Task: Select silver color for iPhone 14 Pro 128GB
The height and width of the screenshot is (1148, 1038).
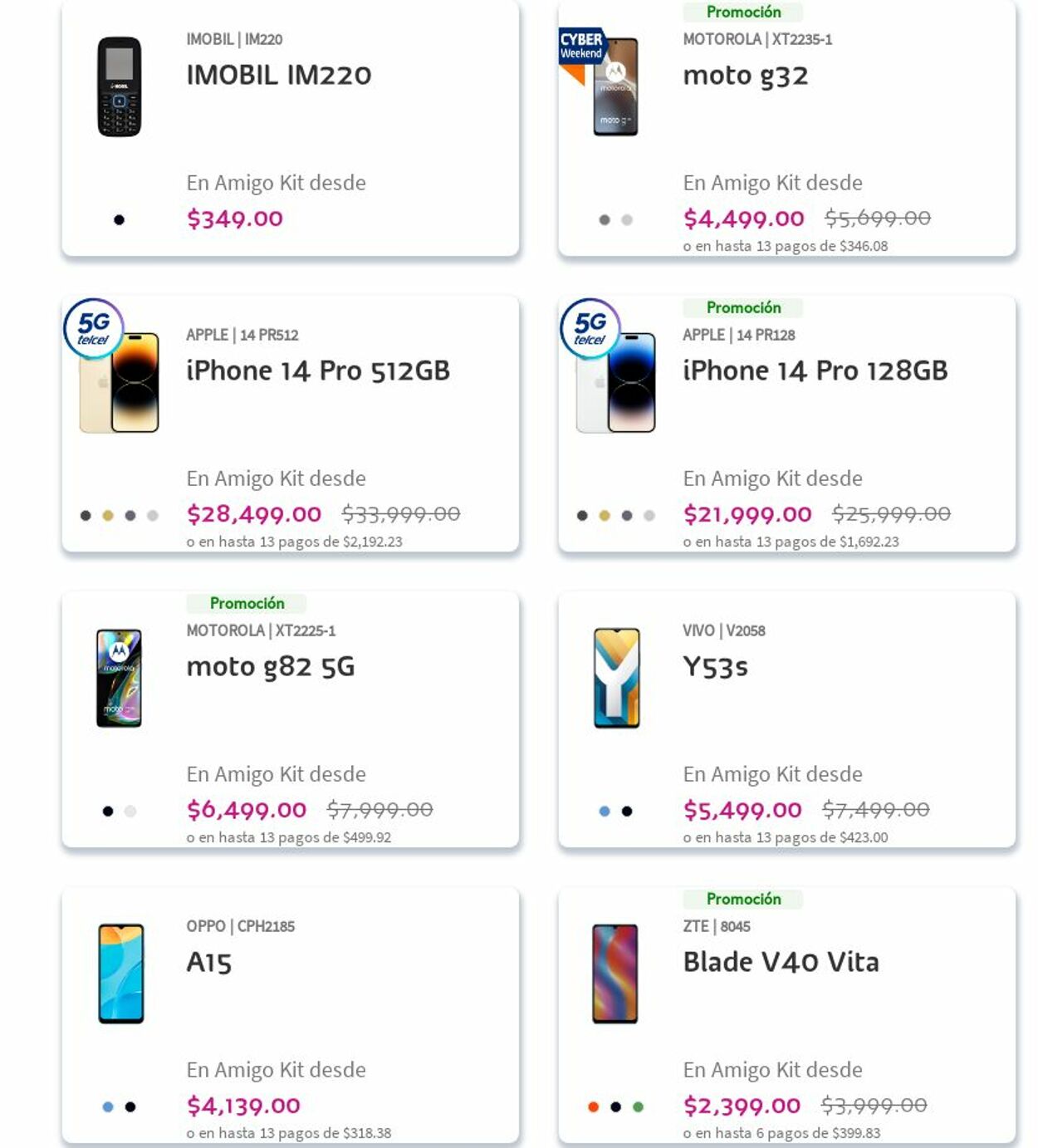Action: tap(649, 516)
